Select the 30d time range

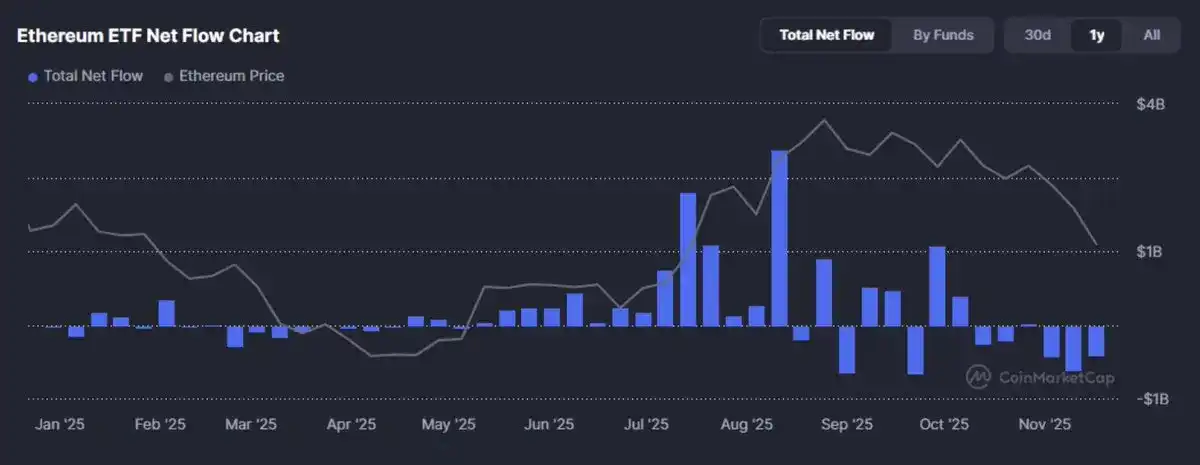1038,35
